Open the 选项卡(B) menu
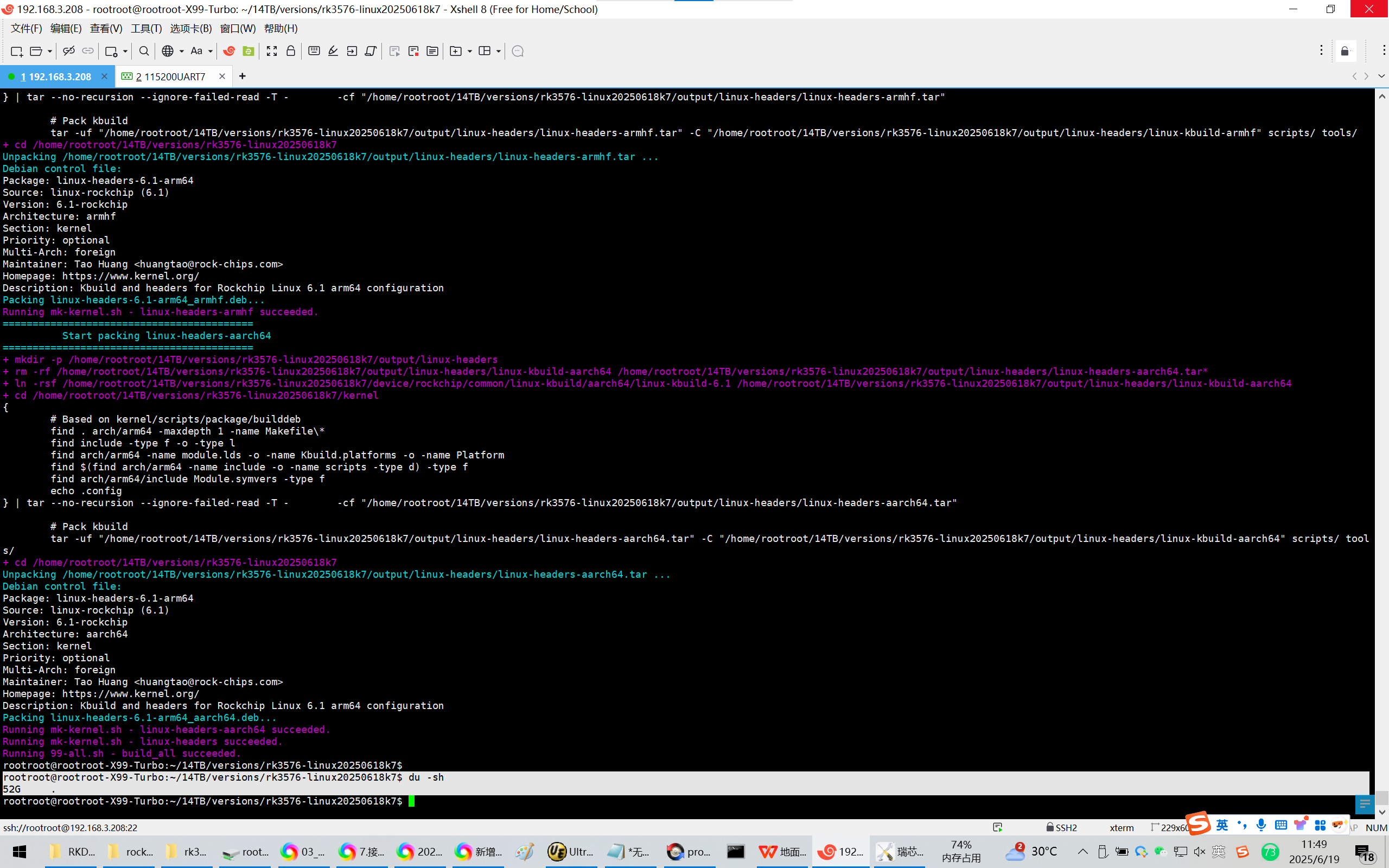Image resolution: width=1389 pixels, height=868 pixels. pos(191,29)
